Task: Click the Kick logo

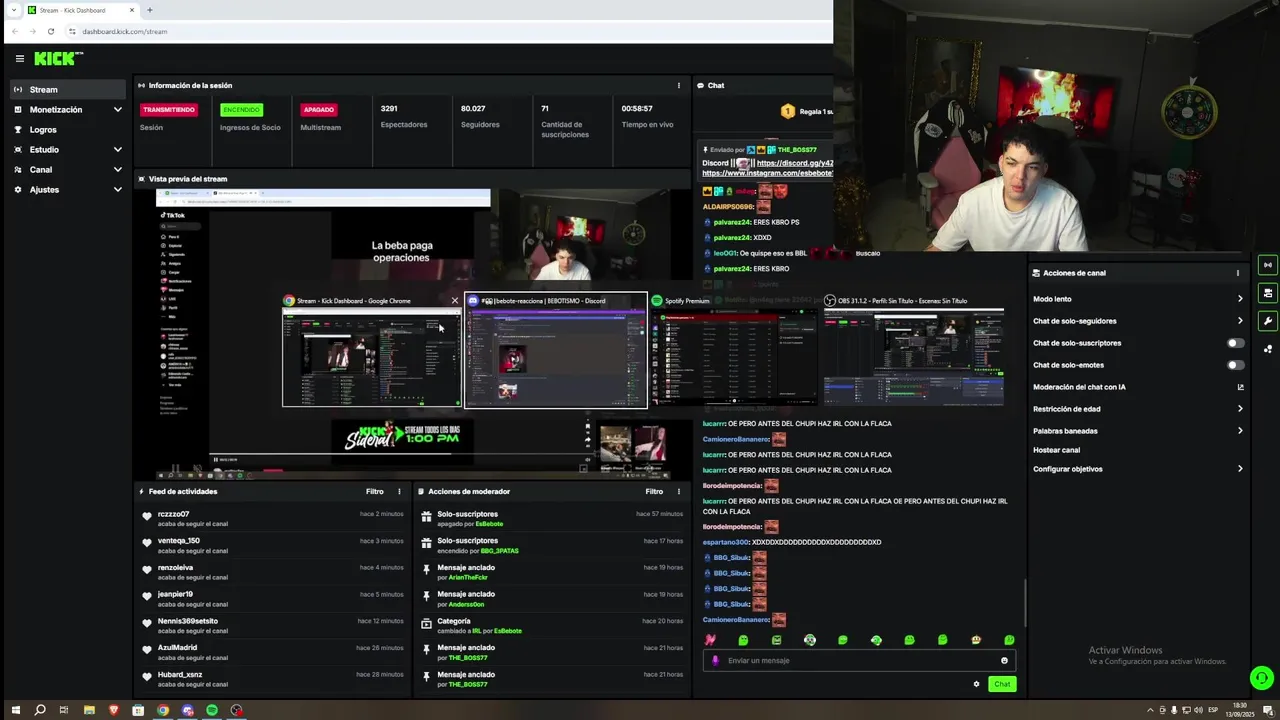Action: 57,59
